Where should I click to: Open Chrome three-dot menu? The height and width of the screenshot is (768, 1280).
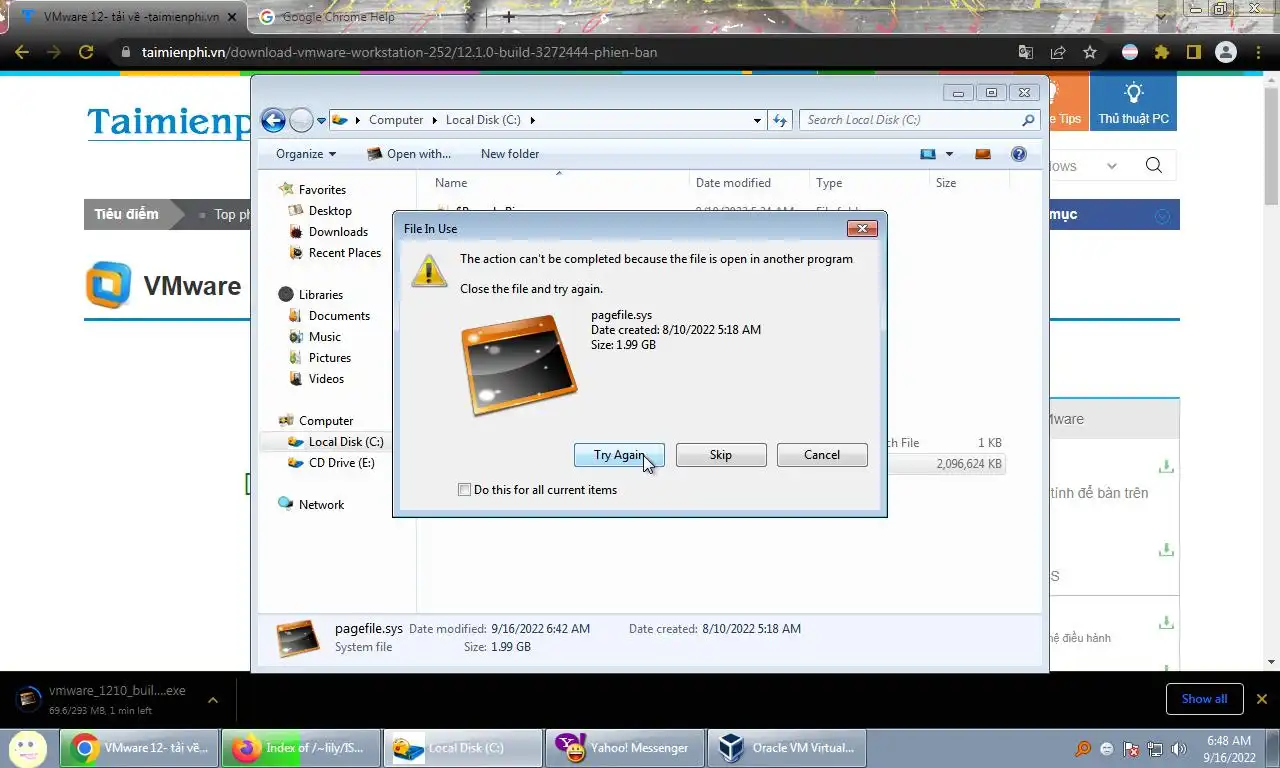pos(1257,52)
